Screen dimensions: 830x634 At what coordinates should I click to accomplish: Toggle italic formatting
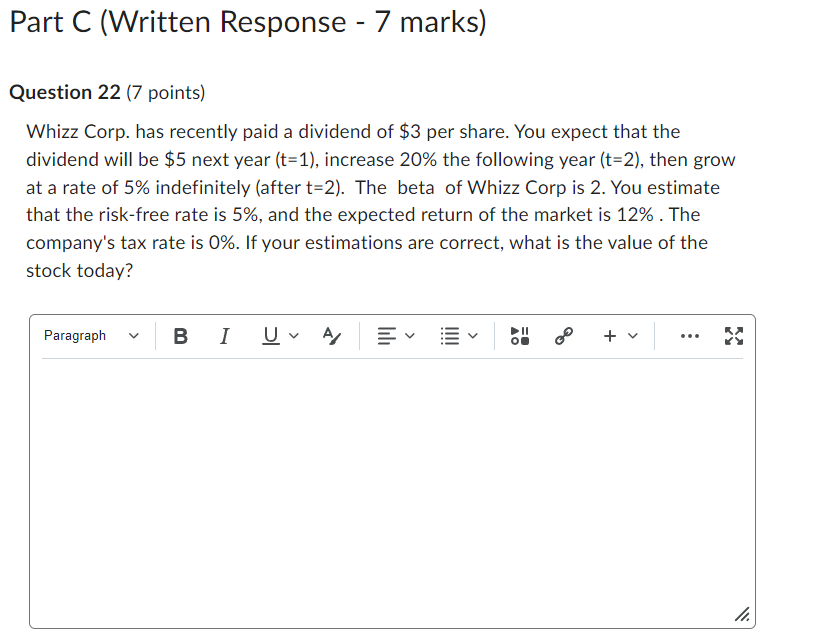[x=224, y=336]
